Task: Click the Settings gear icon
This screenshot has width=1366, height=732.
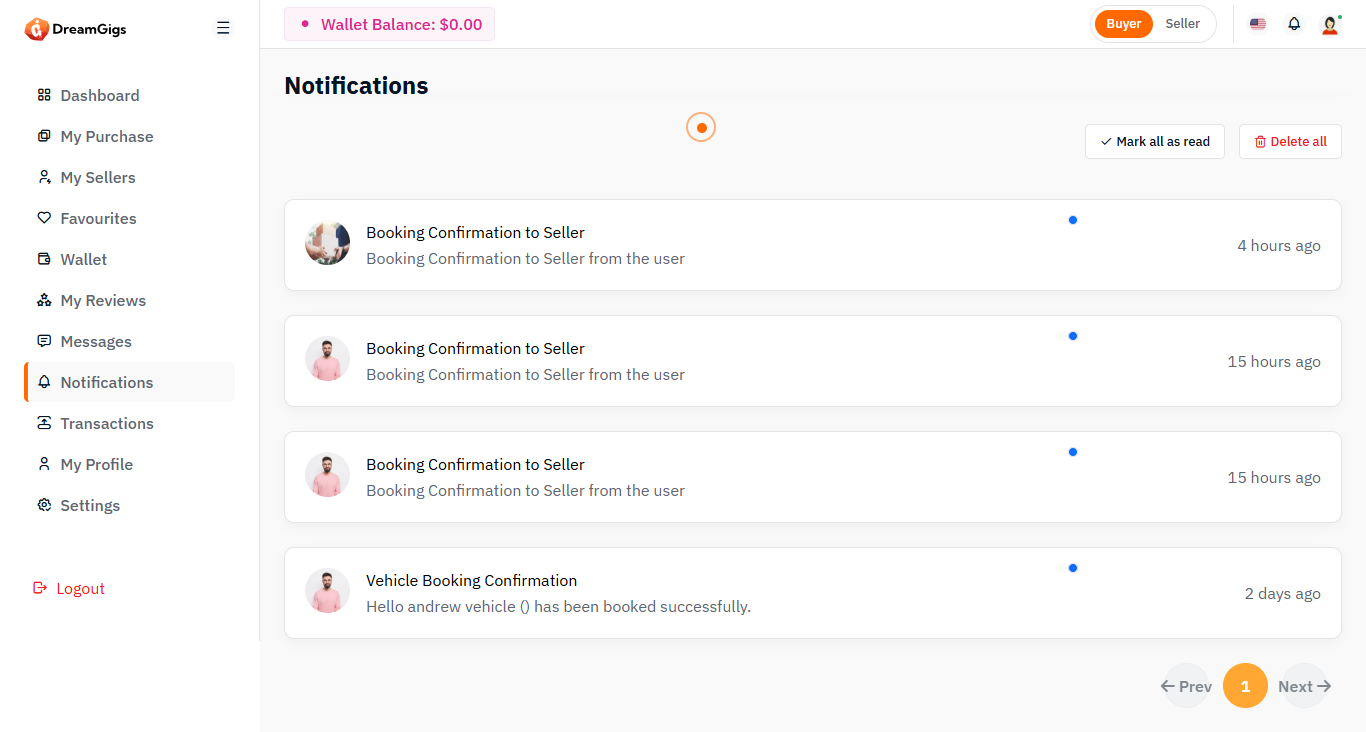Action: pos(44,505)
